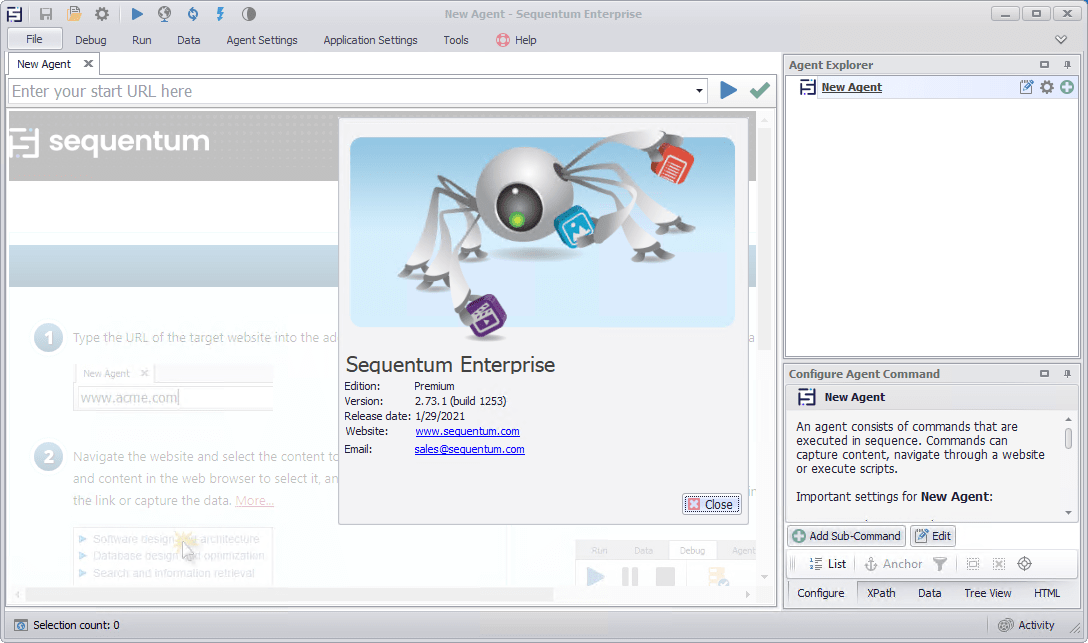This screenshot has width=1088, height=643.
Task: Close the New Agent tab
Action: click(x=88, y=64)
